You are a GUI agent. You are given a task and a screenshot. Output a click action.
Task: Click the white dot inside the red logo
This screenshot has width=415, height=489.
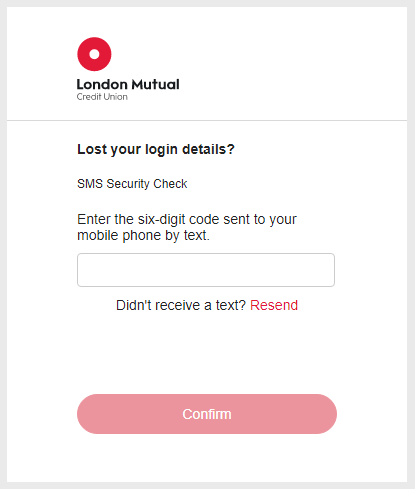click(x=94, y=54)
